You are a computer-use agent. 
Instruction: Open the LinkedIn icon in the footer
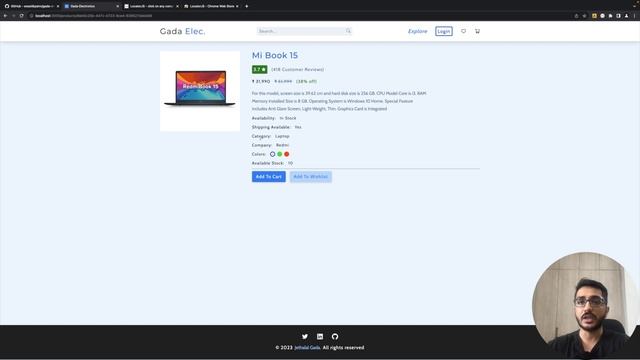(x=320, y=336)
